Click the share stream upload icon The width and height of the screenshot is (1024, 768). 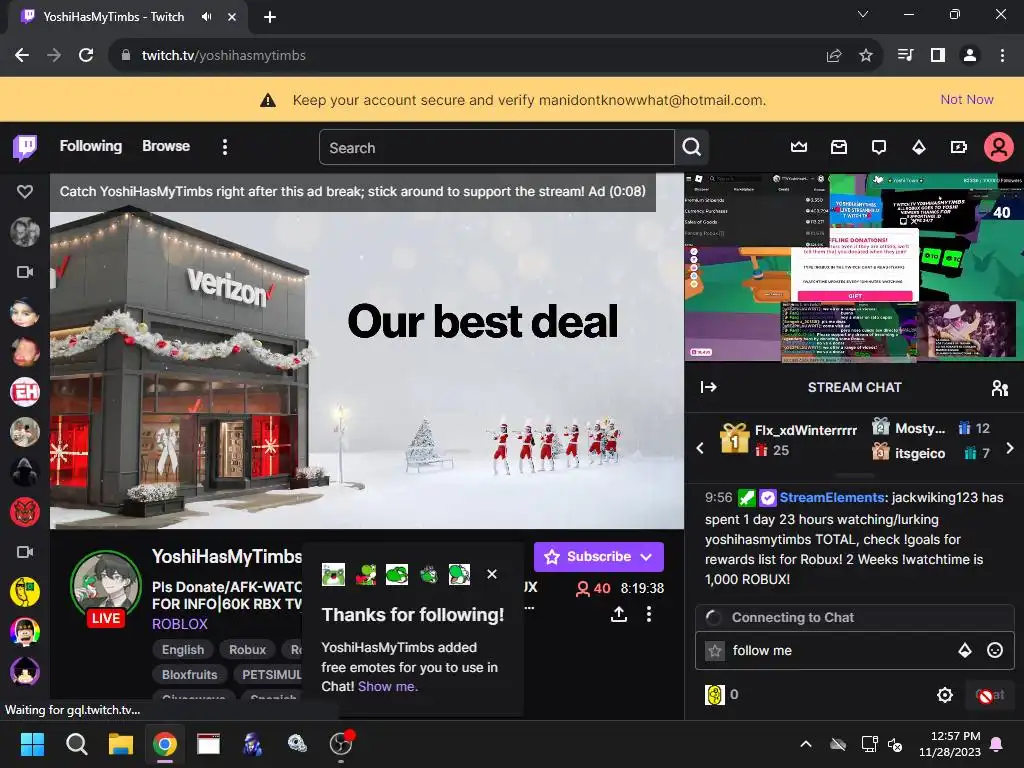coord(618,614)
